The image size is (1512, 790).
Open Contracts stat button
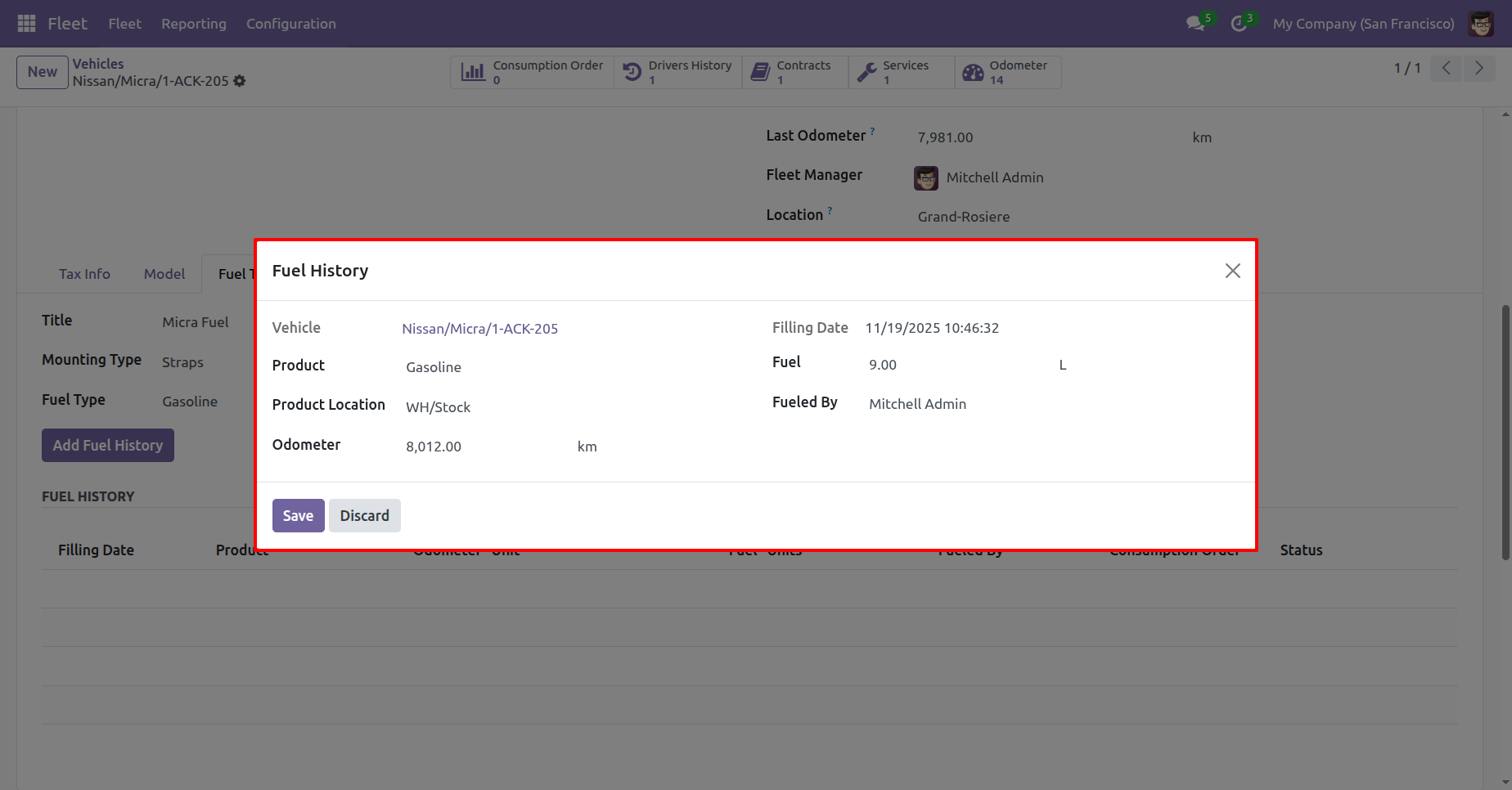[794, 72]
